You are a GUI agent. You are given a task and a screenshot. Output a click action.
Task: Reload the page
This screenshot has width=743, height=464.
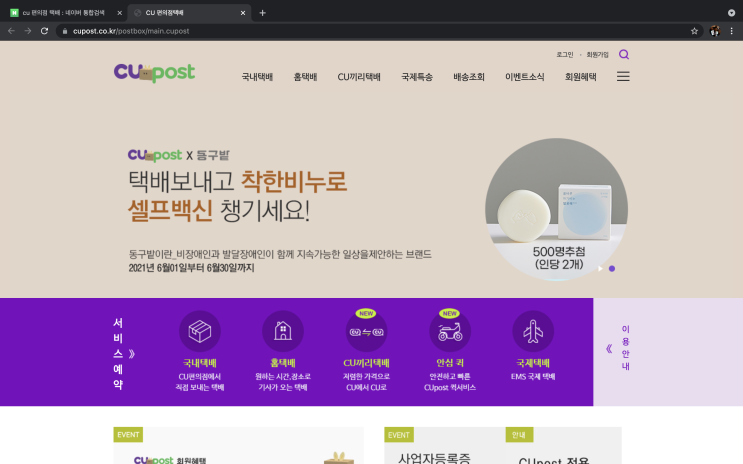(44, 31)
